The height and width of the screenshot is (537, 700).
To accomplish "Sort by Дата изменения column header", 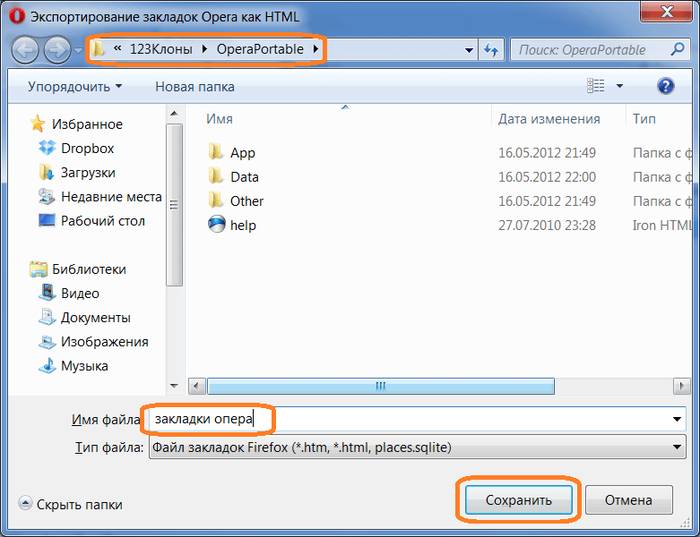I will click(x=549, y=119).
